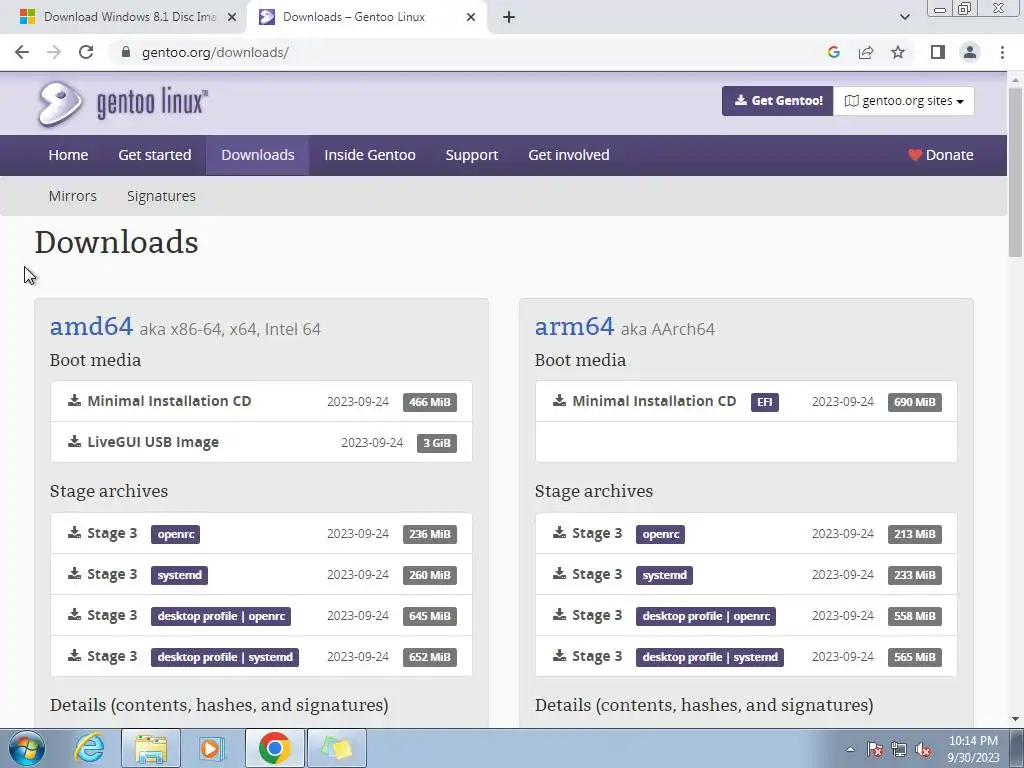Image resolution: width=1024 pixels, height=768 pixels.
Task: Go back using the browser back arrow
Action: tap(22, 52)
